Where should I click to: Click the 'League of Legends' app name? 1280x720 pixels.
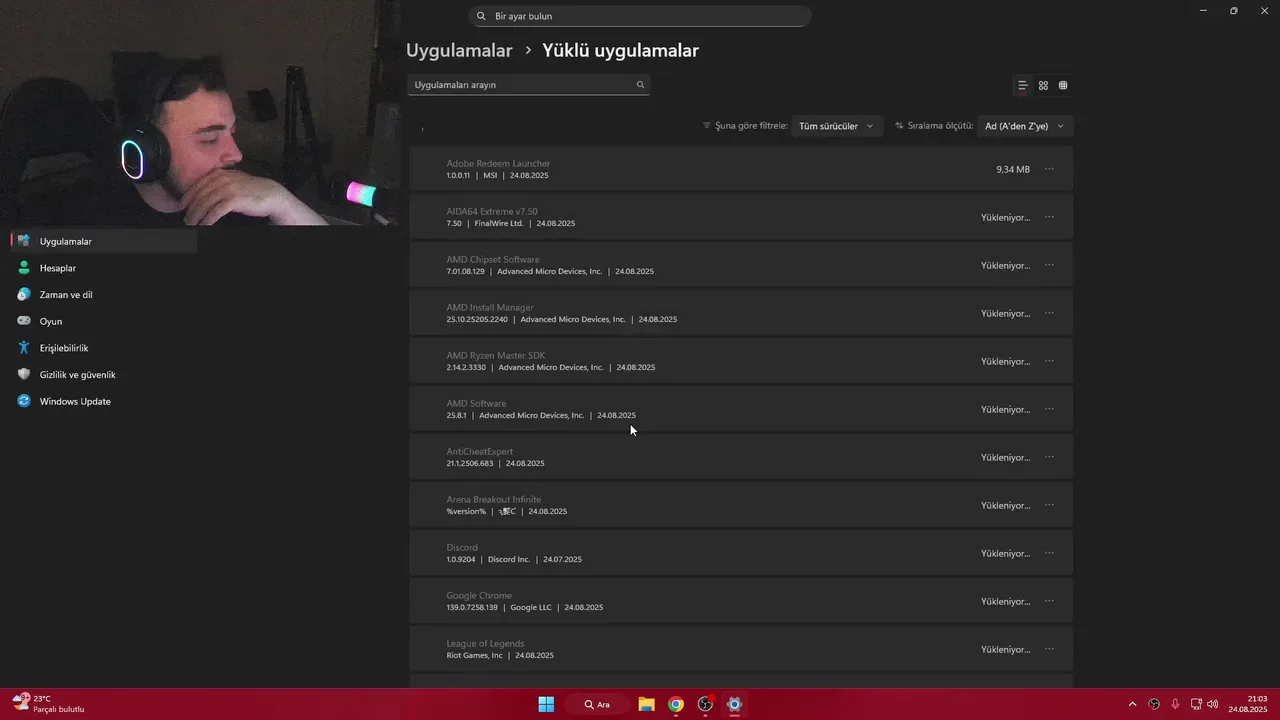coord(485,643)
